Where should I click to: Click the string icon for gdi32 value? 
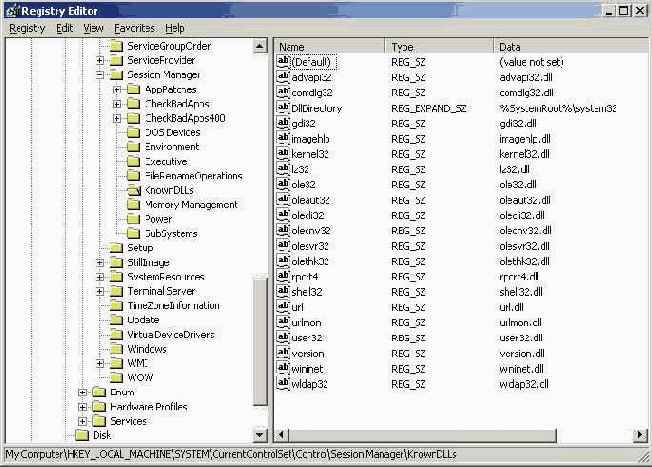pos(283,123)
